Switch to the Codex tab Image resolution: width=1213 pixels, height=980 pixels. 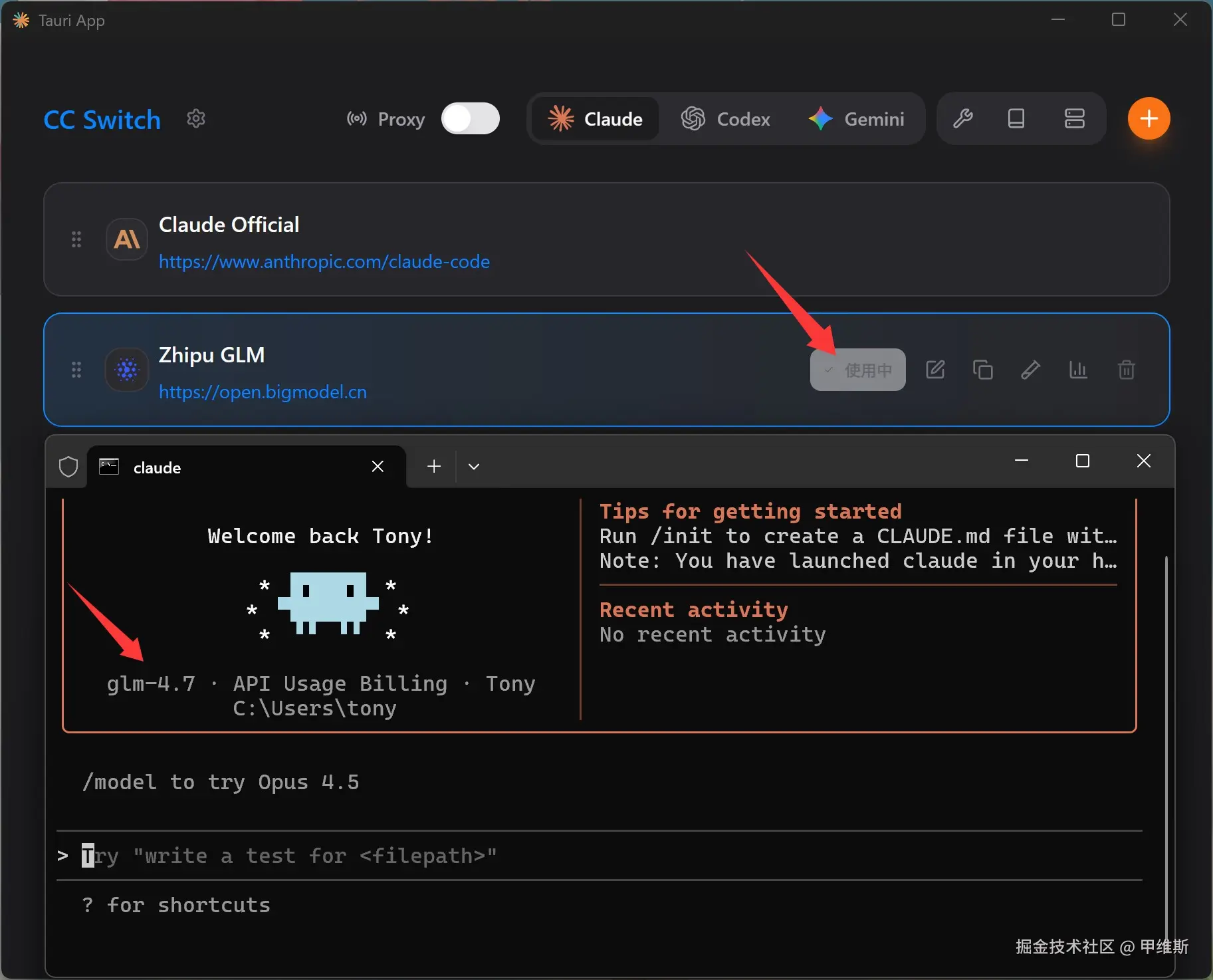(x=726, y=119)
